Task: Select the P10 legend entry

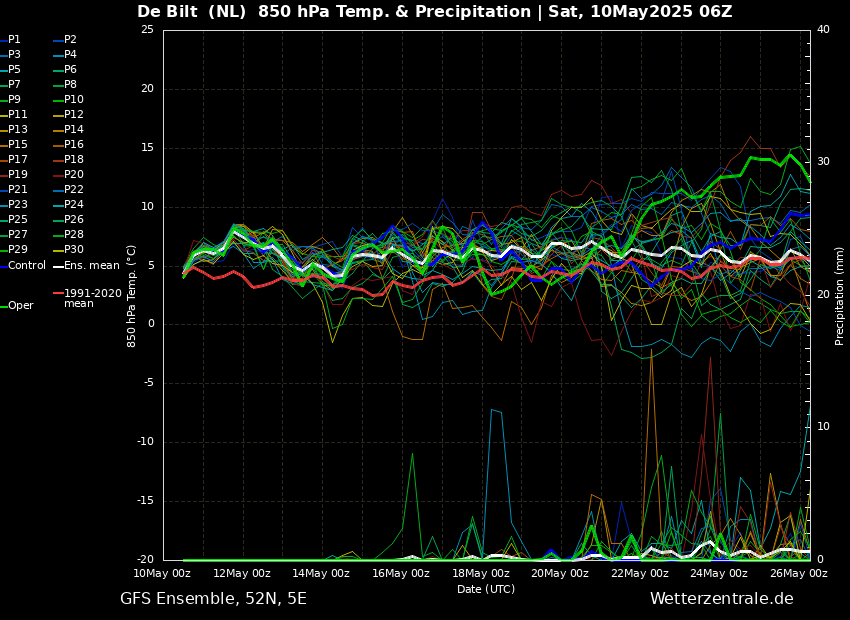Action: pyautogui.click(x=74, y=100)
